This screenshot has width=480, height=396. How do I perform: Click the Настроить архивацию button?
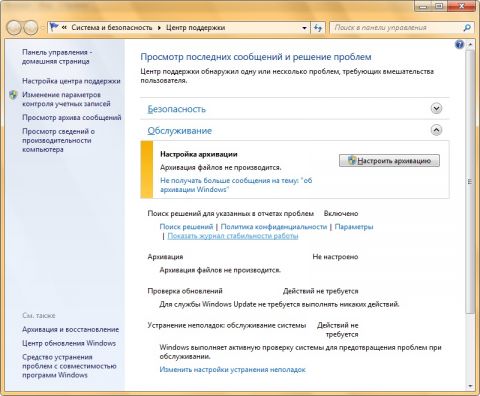[x=389, y=161]
